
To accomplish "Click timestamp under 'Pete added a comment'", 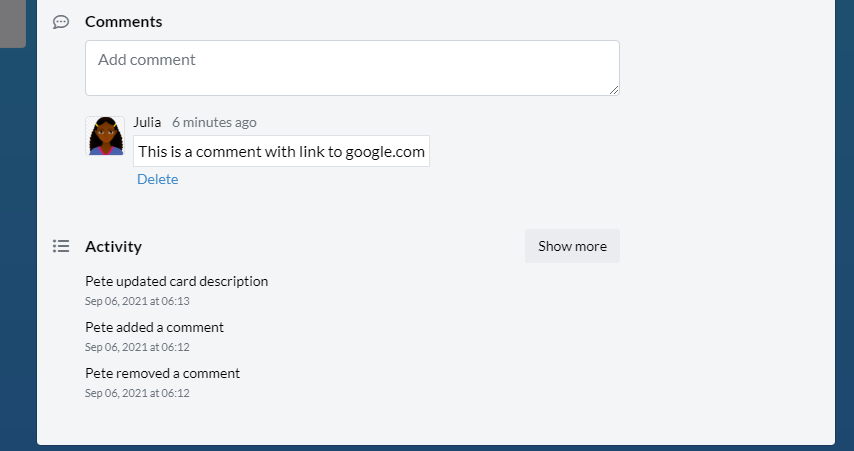I will pyautogui.click(x=137, y=347).
